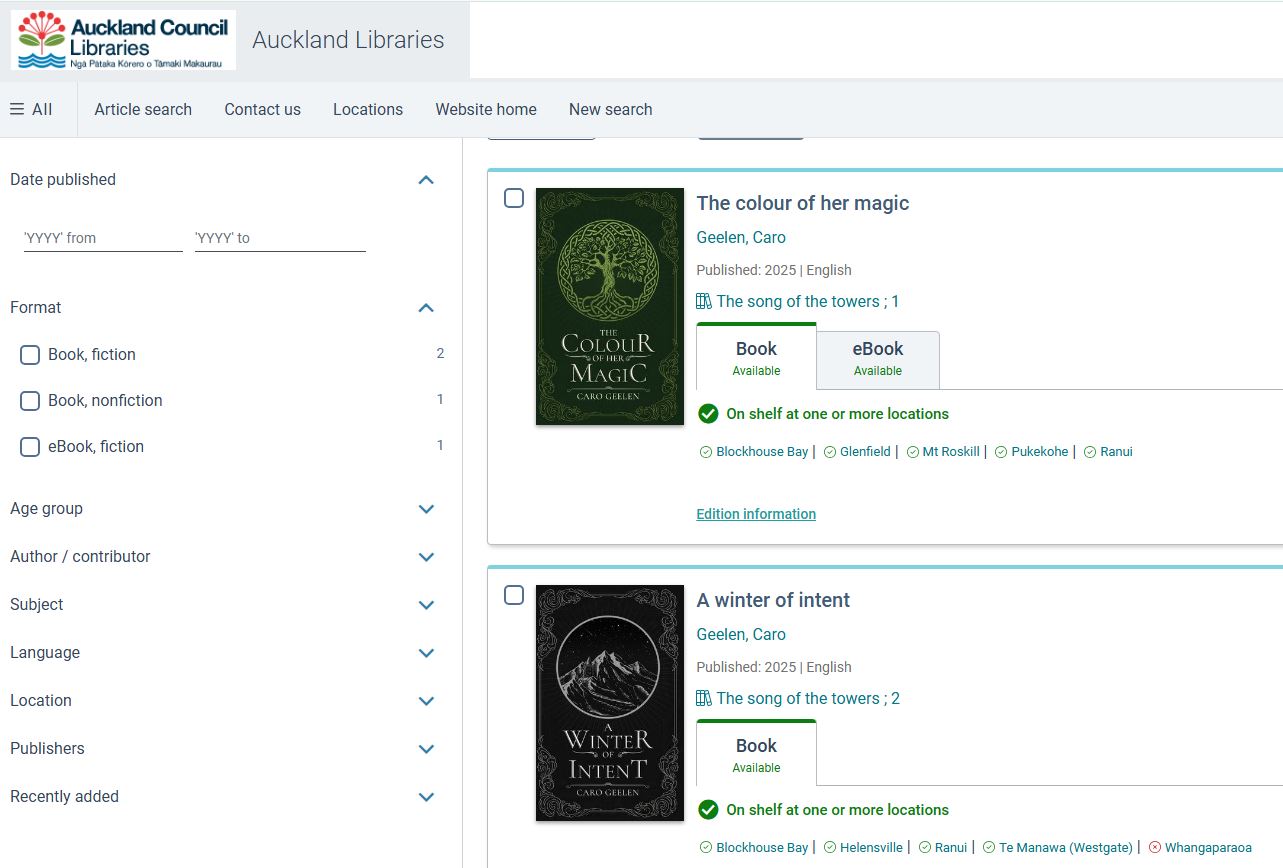Click series books icon beside 'The song of the towers ; 1'
This screenshot has width=1283, height=868.
[x=704, y=301]
